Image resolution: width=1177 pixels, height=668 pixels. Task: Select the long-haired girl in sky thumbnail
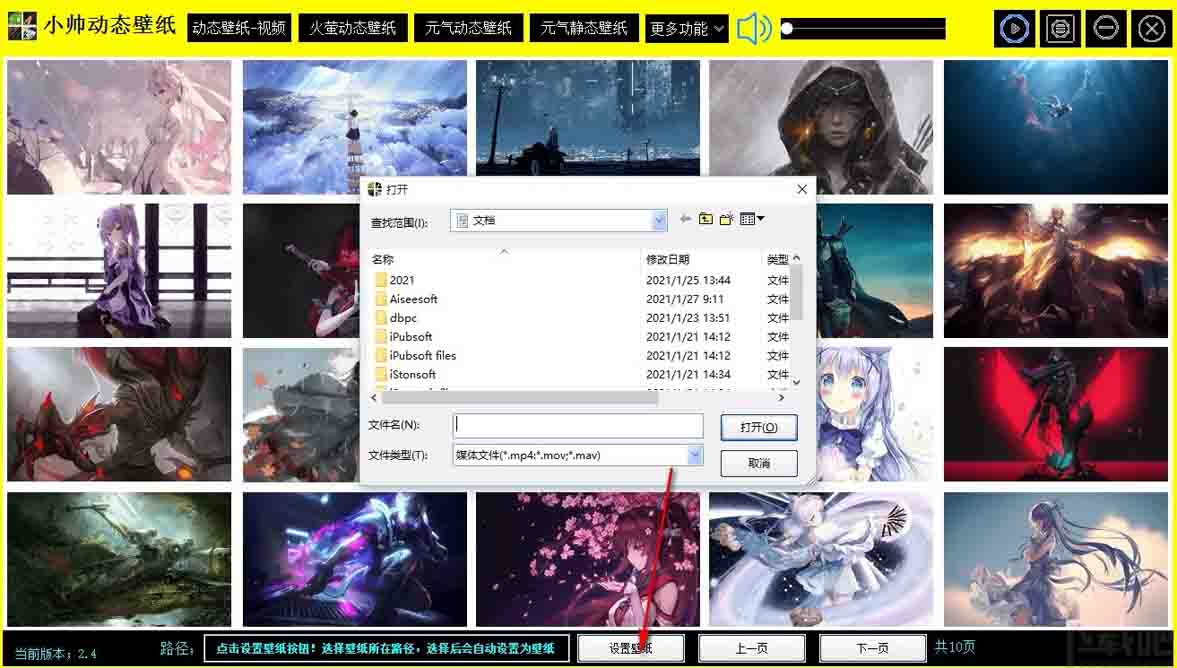[x=1056, y=559]
